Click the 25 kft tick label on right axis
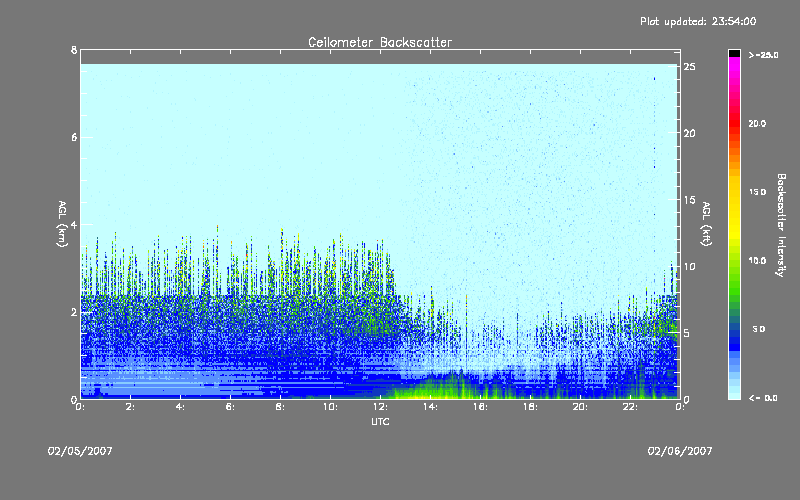Viewport: 800px width, 500px height. click(690, 67)
